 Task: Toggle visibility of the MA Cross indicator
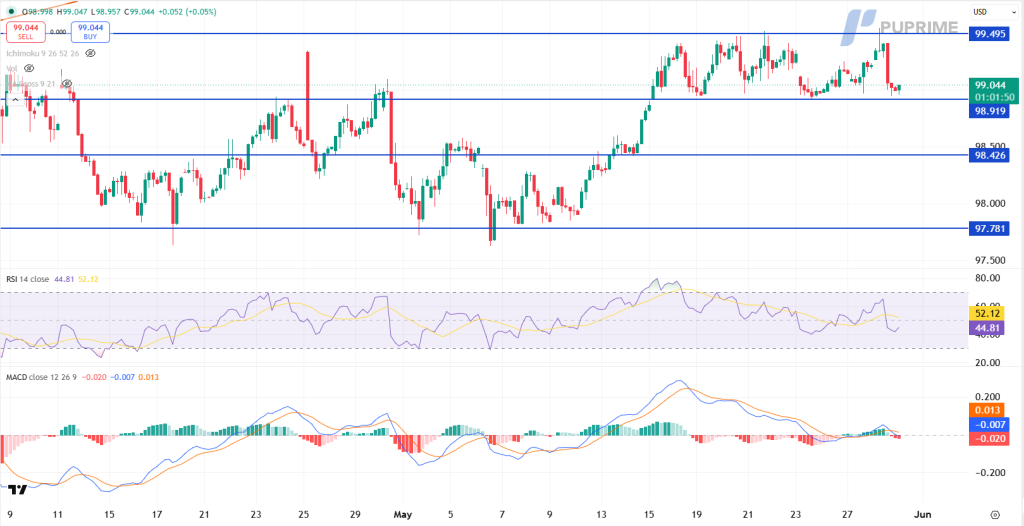pyautogui.click(x=67, y=84)
